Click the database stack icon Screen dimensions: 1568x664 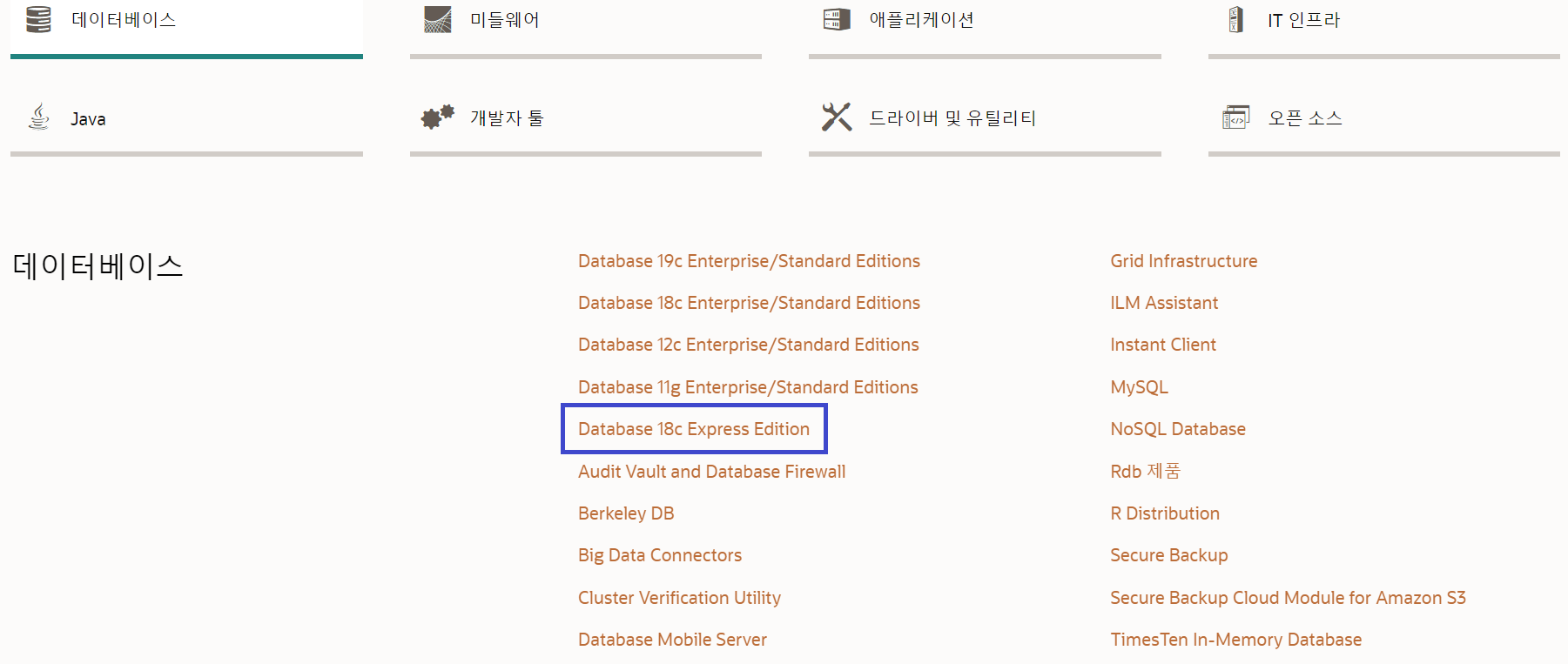pyautogui.click(x=38, y=19)
